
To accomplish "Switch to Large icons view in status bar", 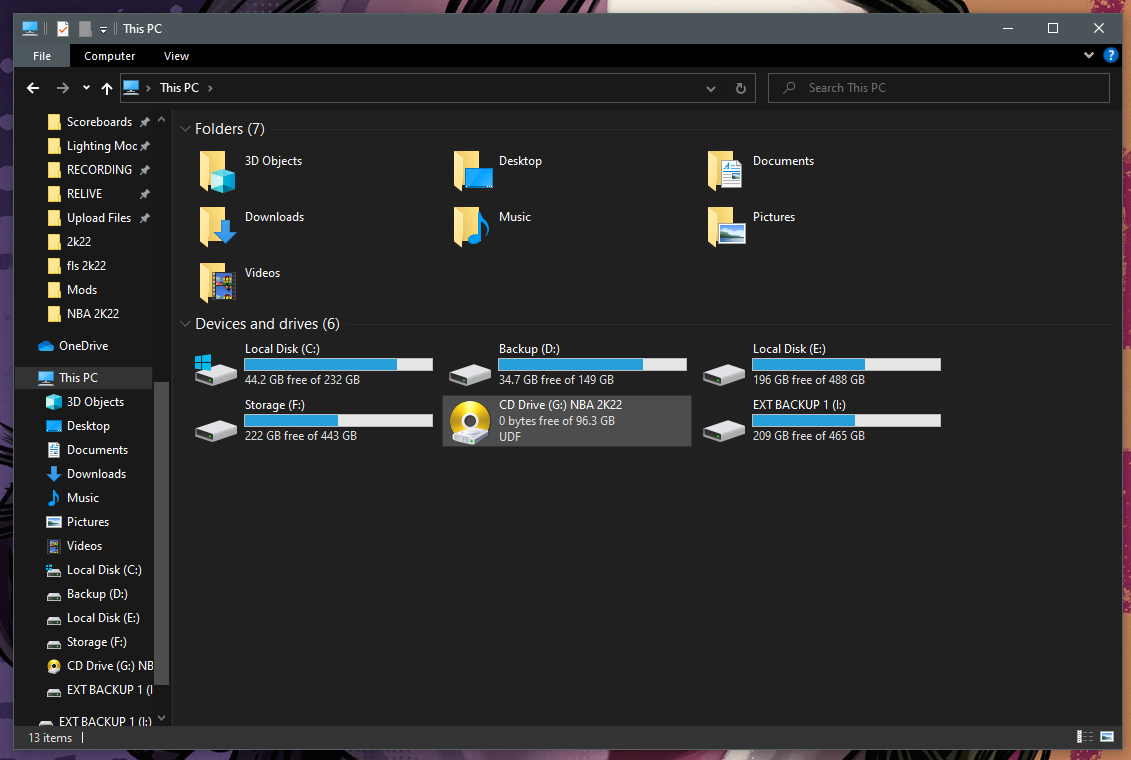I will point(1107,737).
